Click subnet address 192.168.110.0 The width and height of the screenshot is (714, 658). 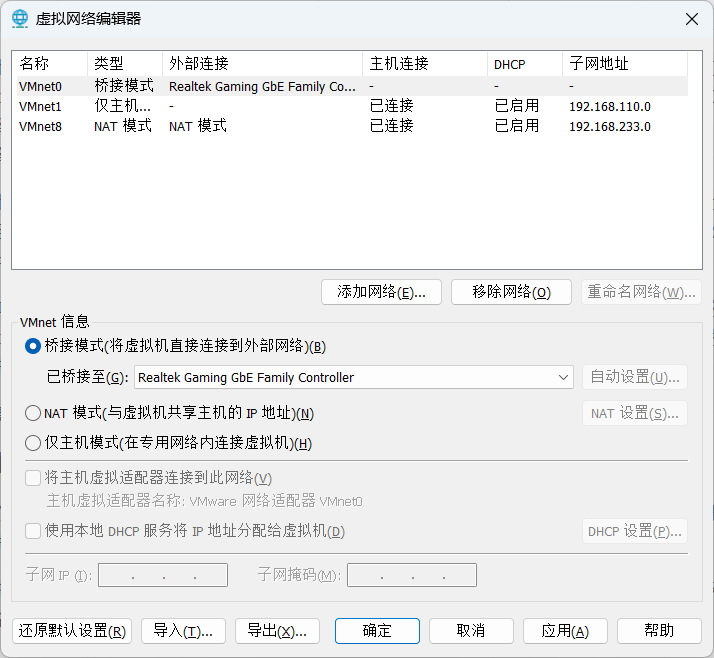[x=610, y=107]
